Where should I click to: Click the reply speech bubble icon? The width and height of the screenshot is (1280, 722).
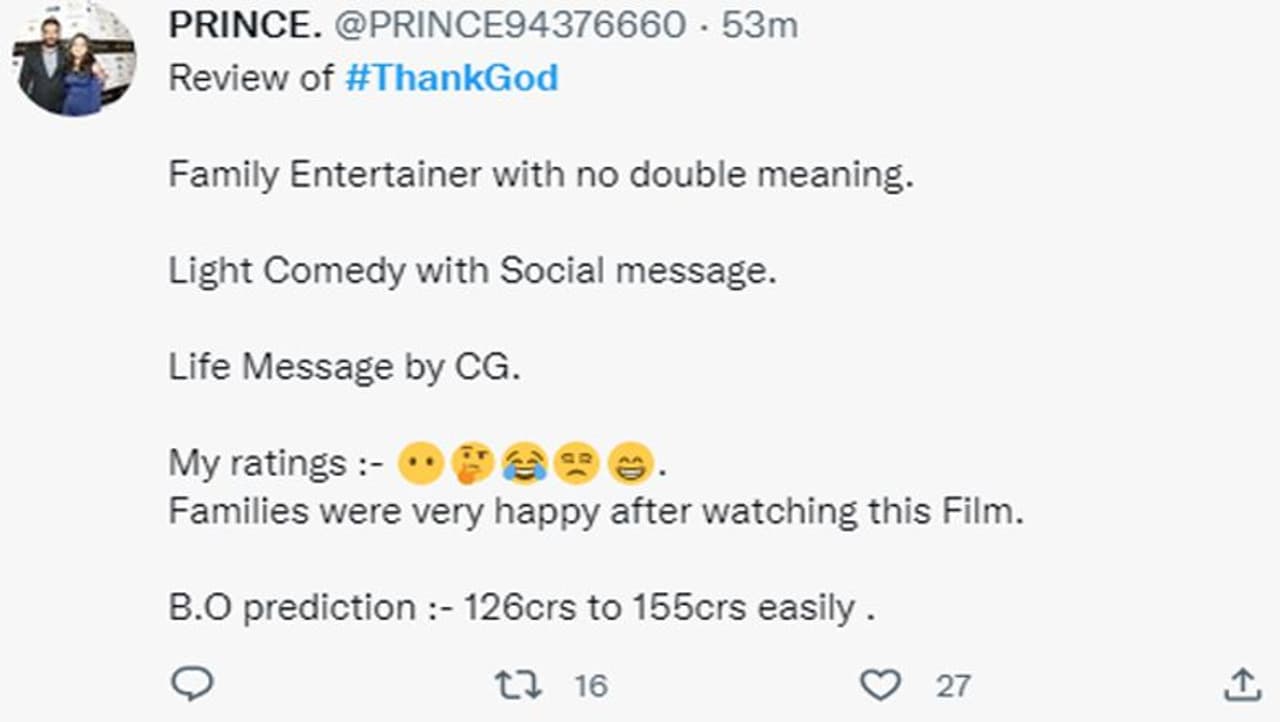[x=191, y=685]
